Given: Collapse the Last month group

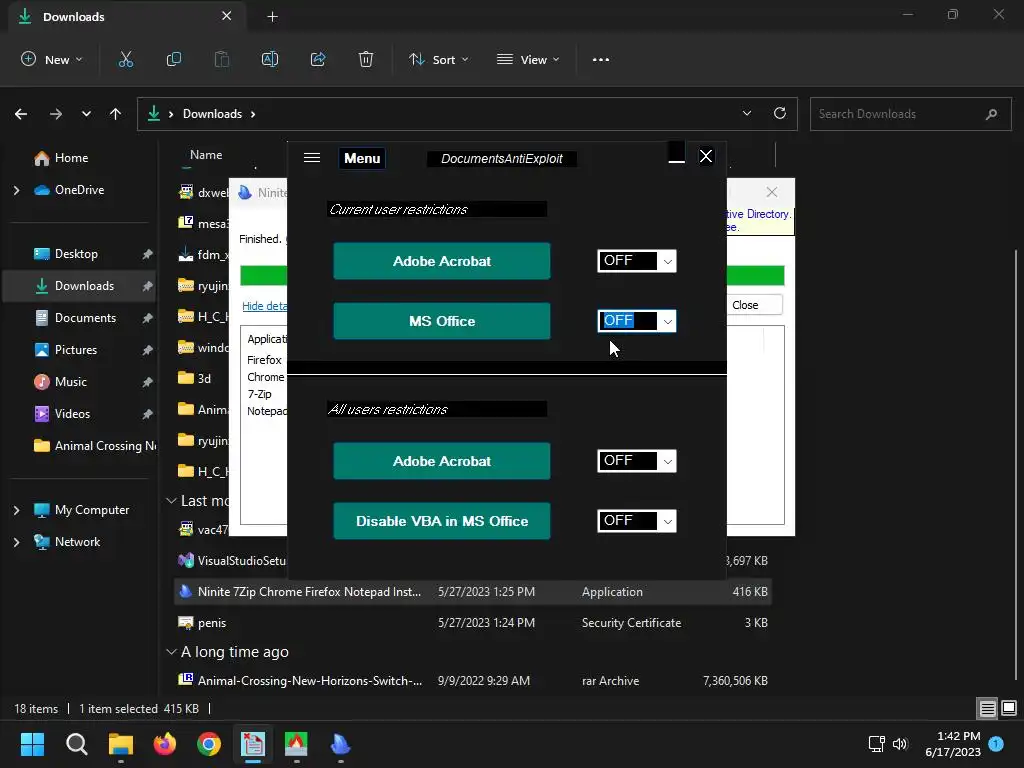Looking at the screenshot, I should [x=171, y=501].
